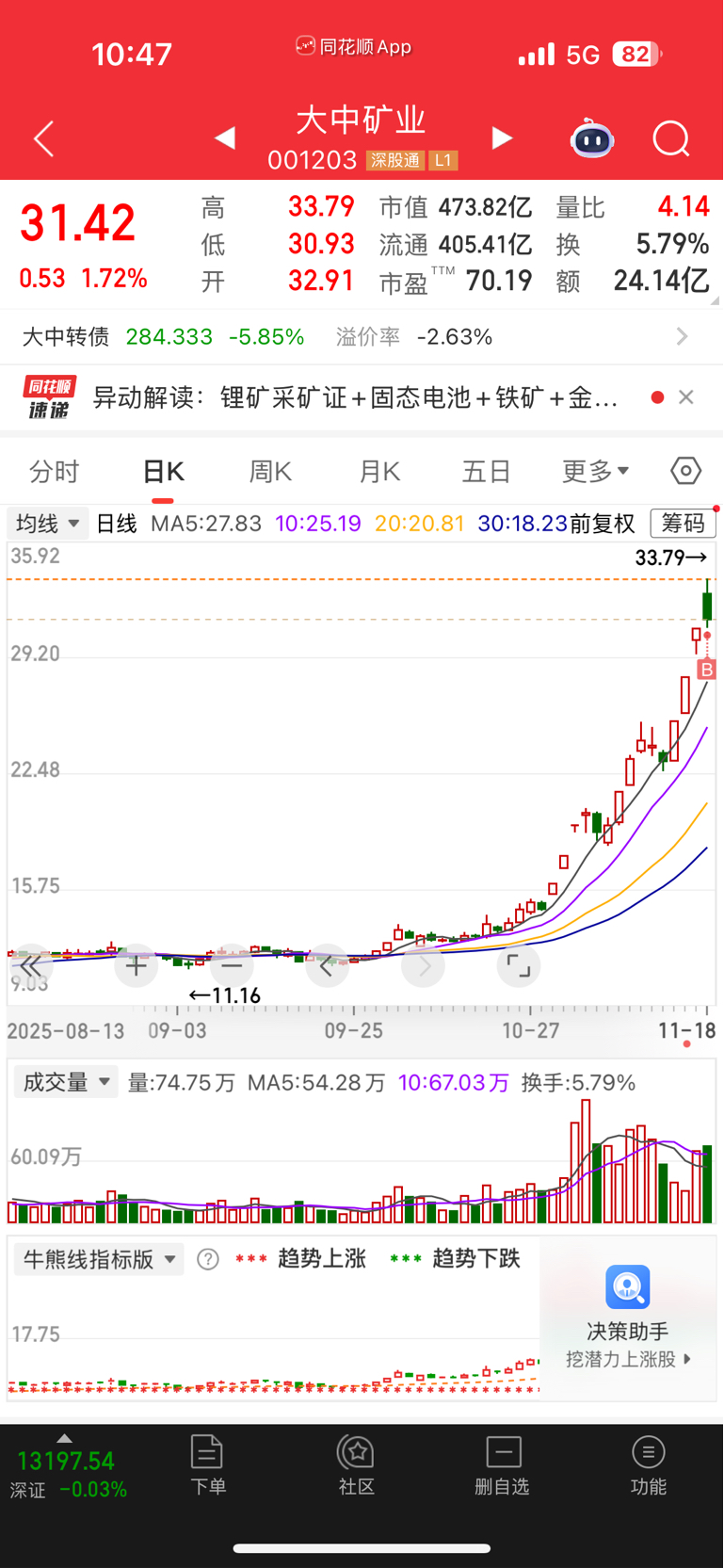Image resolution: width=724 pixels, height=1568 pixels.
Task: Open the 均线 indicator dropdown
Action: tap(48, 524)
